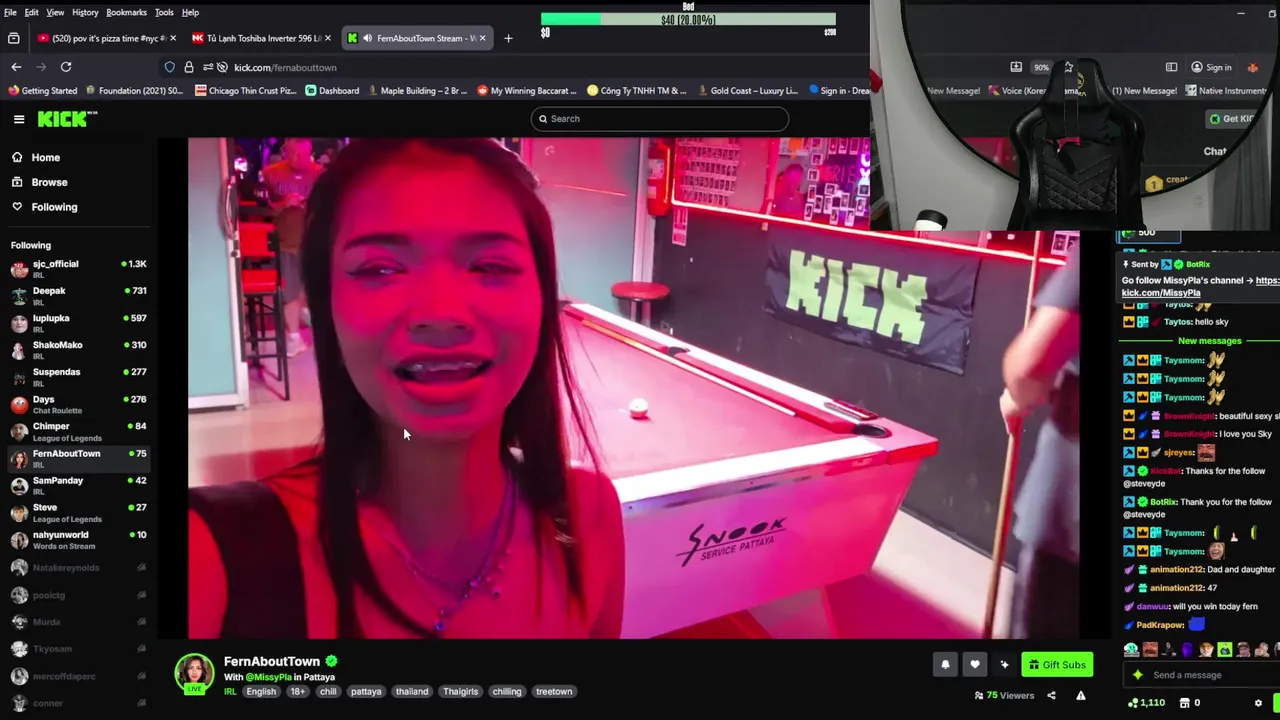Toggle notification bell for FernAboutTown

coord(945,664)
